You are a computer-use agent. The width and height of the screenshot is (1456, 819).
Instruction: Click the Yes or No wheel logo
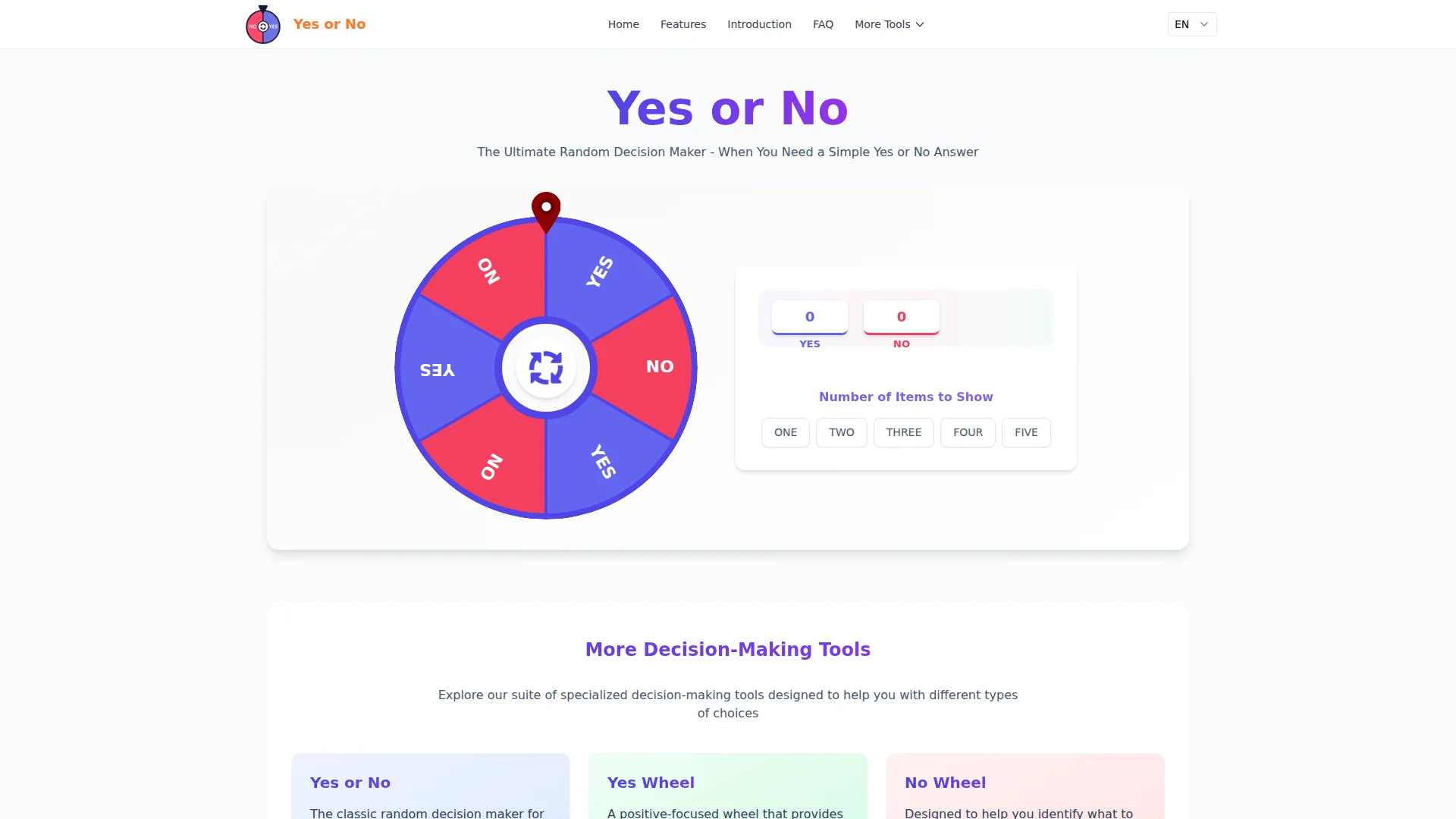[263, 25]
